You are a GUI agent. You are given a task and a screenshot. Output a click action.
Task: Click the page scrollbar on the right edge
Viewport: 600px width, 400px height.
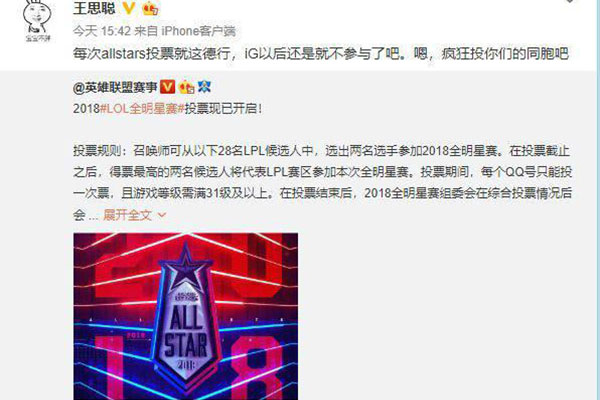click(x=598, y=200)
